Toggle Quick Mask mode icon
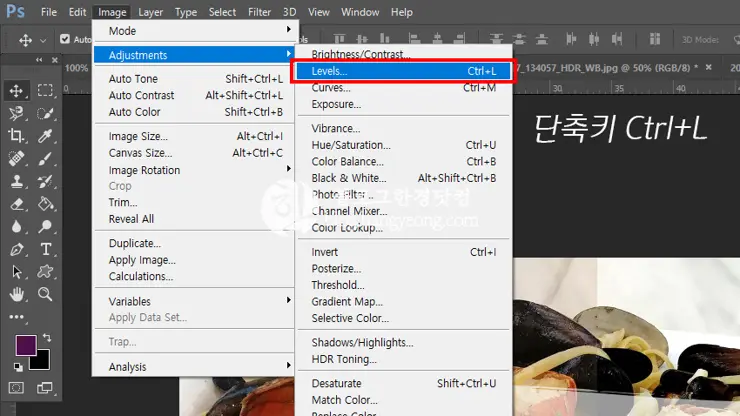The height and width of the screenshot is (416, 740). pos(17,387)
